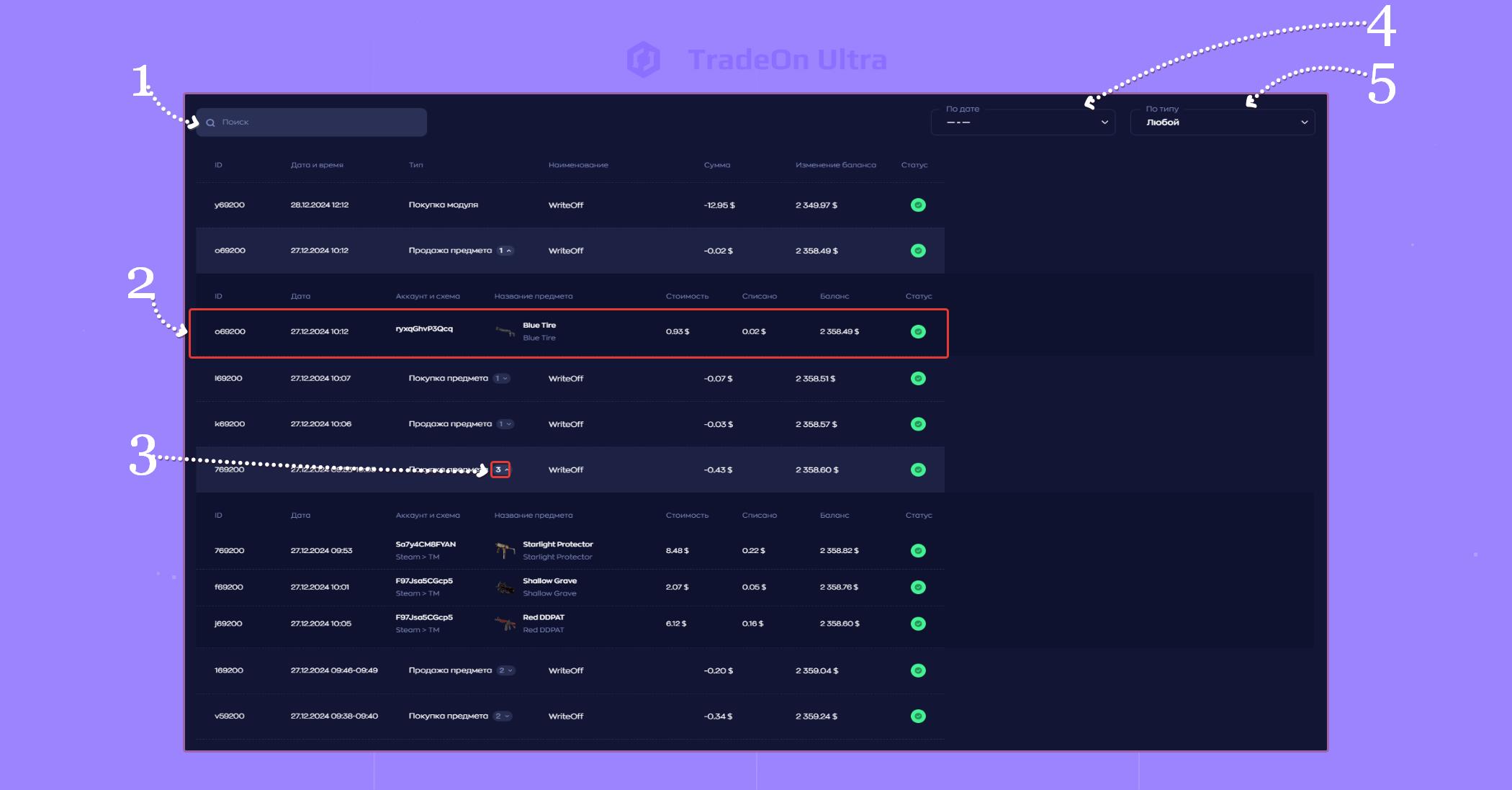Click into the Поиск search field
The width and height of the screenshot is (1512, 790).
(x=317, y=122)
